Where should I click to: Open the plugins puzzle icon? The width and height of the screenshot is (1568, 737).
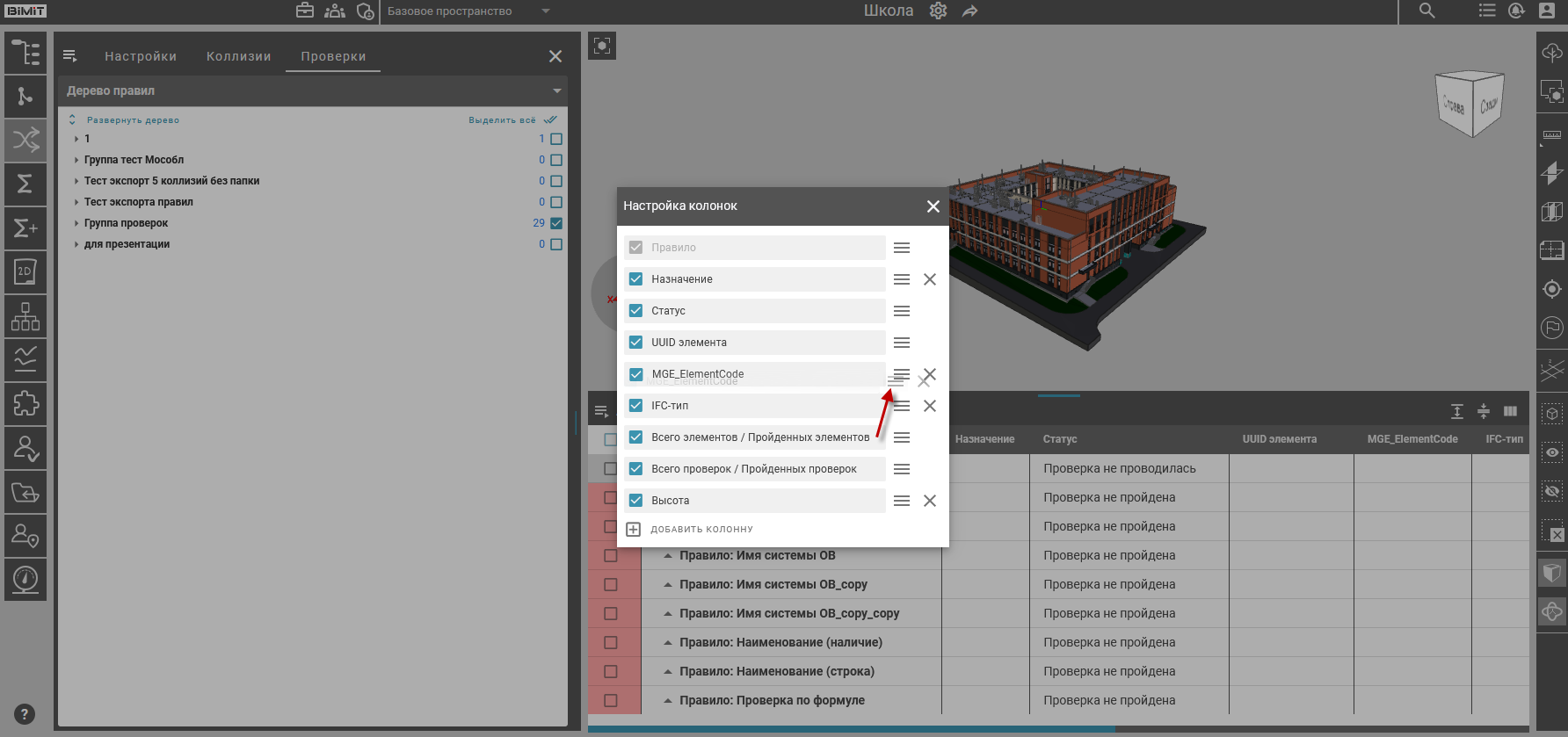tap(25, 404)
